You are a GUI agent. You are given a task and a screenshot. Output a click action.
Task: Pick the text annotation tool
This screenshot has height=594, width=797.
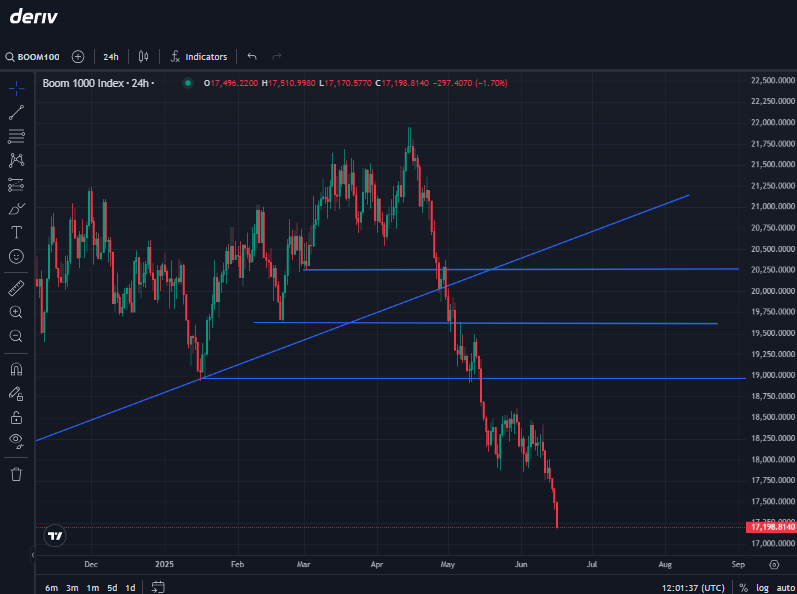pyautogui.click(x=16, y=233)
